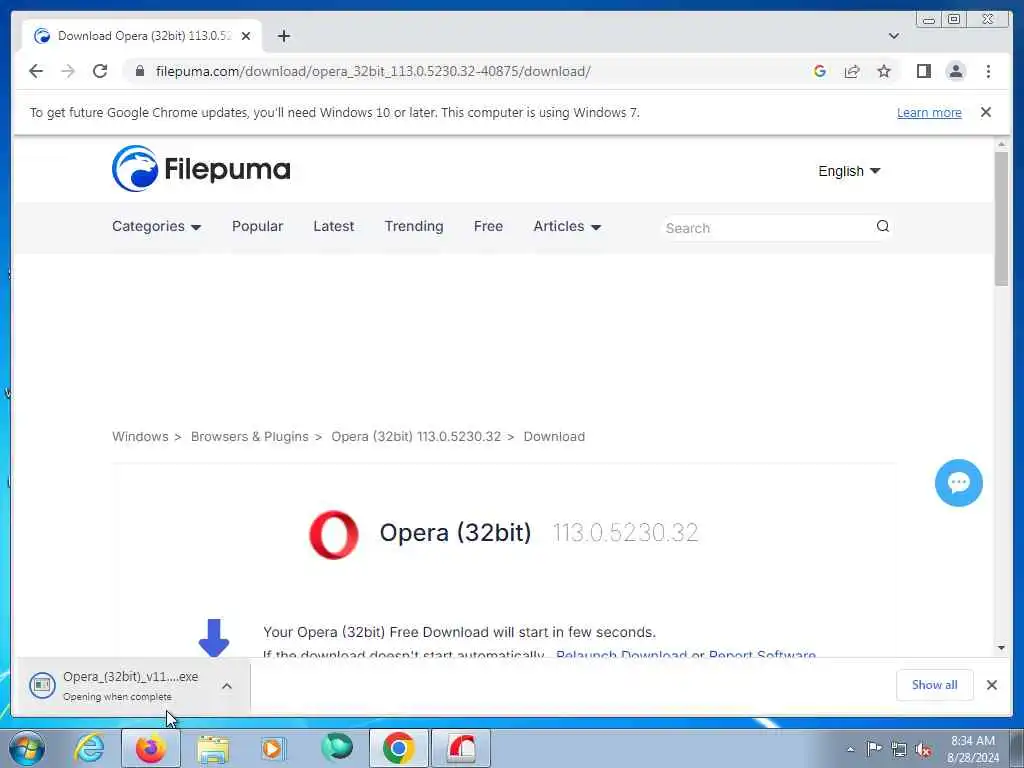Click the Filepuma logo

[x=201, y=168]
